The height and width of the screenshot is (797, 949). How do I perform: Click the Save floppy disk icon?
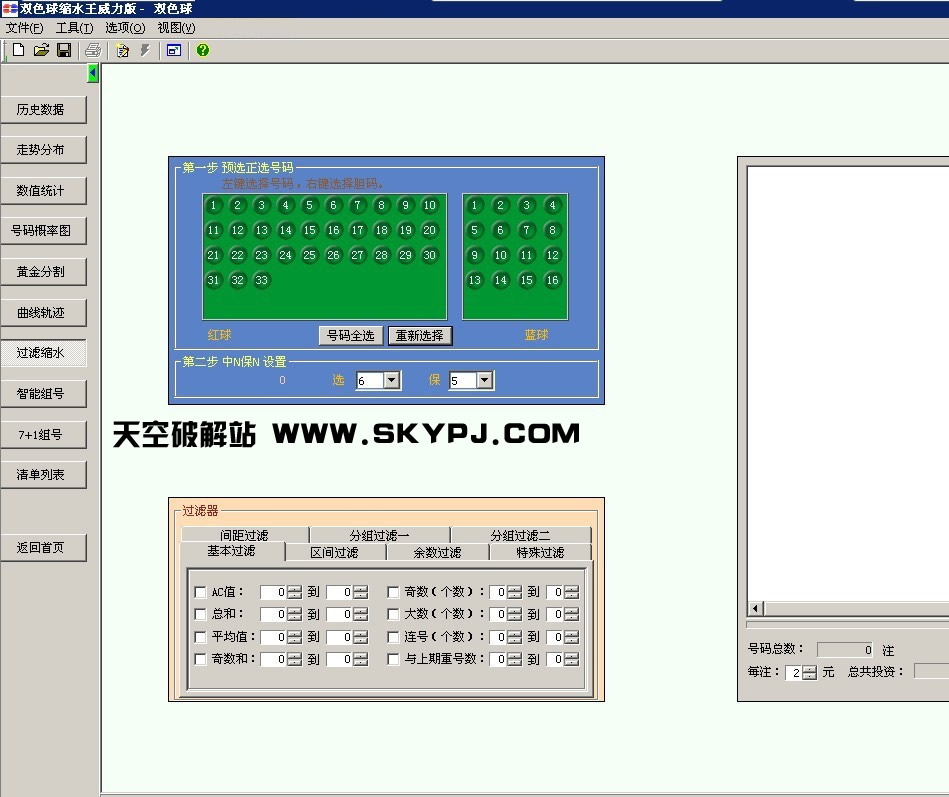[x=63, y=50]
